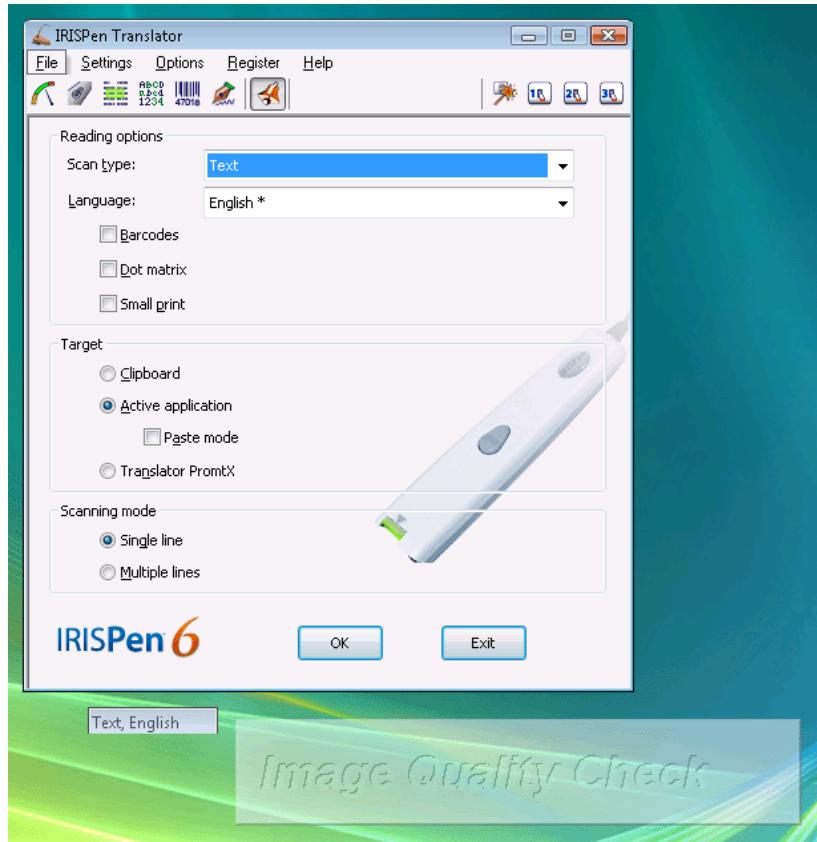This screenshot has height=842, width=817.
Task: Click the Language field showing English *
Action: point(388,203)
